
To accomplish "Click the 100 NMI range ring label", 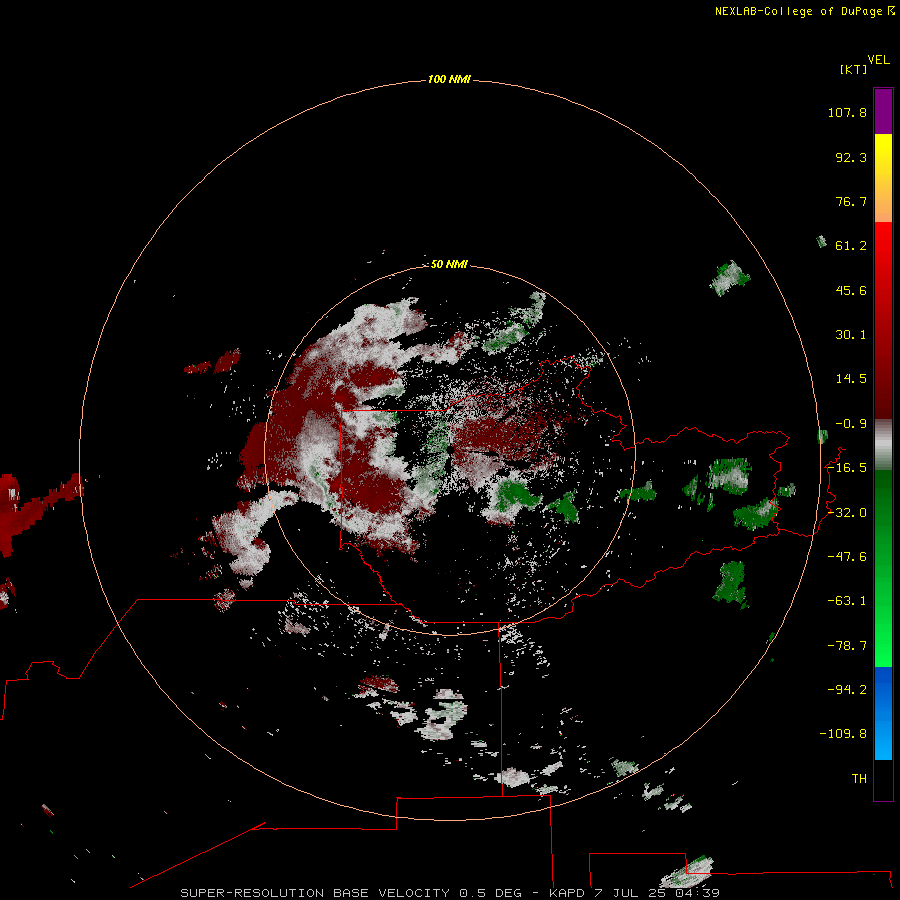I will point(449,79).
